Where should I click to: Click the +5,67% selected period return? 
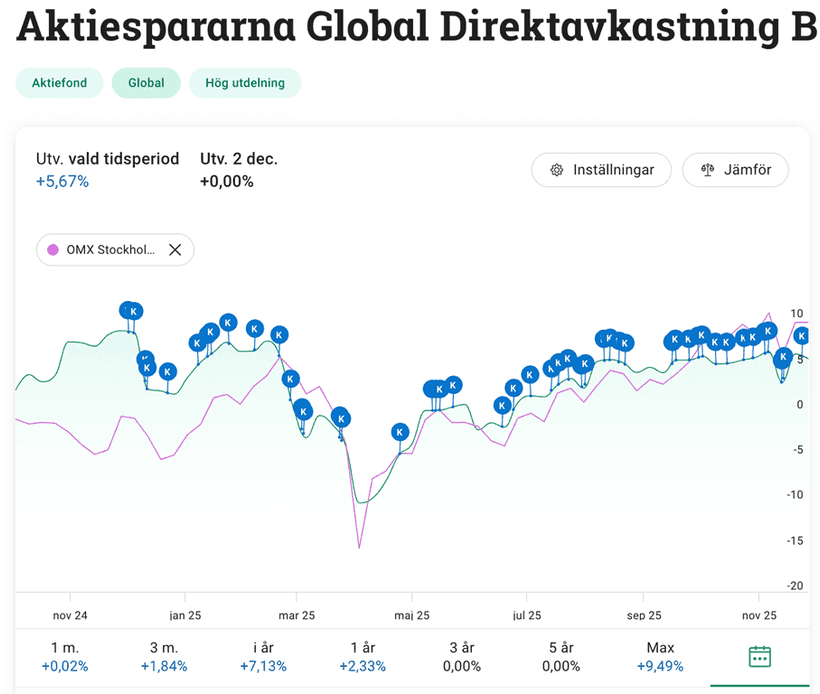pos(62,181)
